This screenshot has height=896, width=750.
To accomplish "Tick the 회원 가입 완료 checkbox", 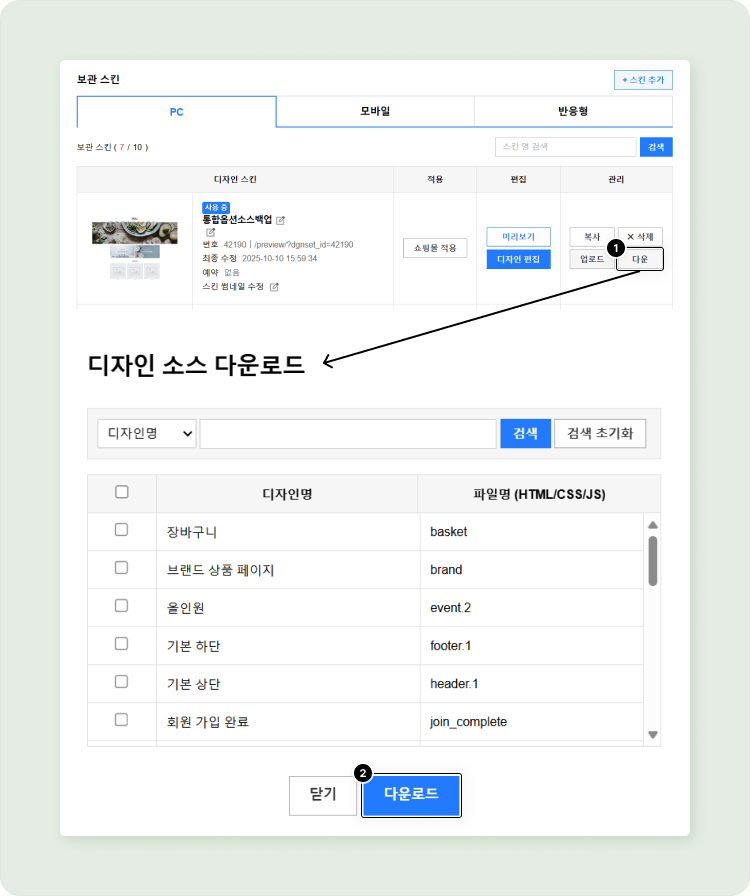I will [x=122, y=720].
